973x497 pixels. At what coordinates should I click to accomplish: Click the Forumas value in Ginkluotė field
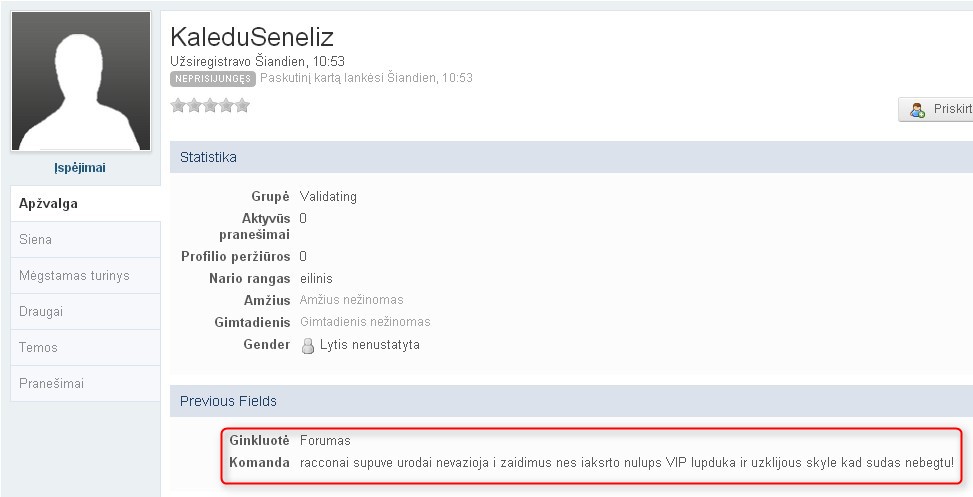pyautogui.click(x=325, y=440)
